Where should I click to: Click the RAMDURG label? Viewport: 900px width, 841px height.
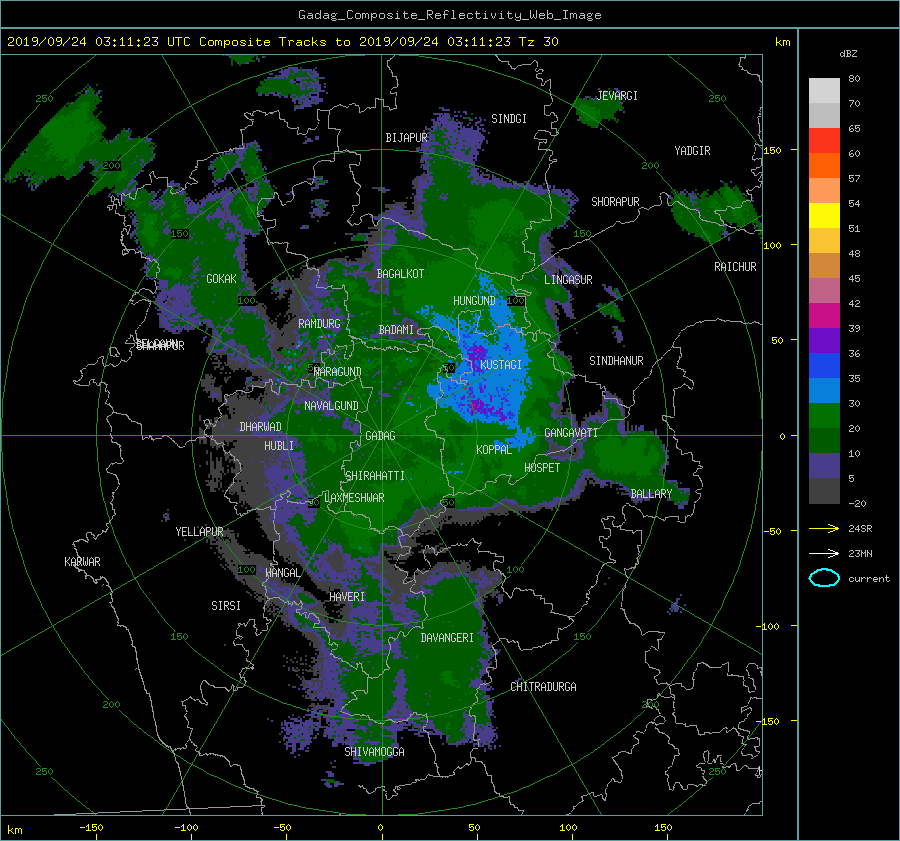pos(319,324)
